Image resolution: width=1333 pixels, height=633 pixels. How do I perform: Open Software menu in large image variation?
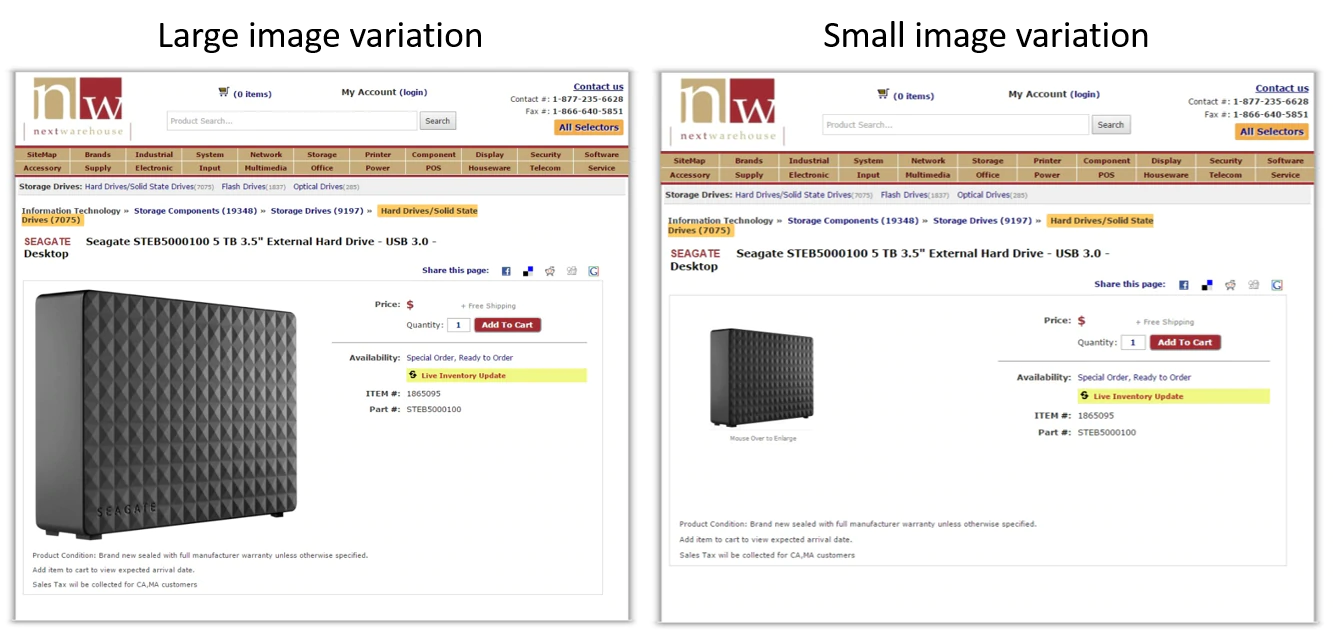coord(602,155)
